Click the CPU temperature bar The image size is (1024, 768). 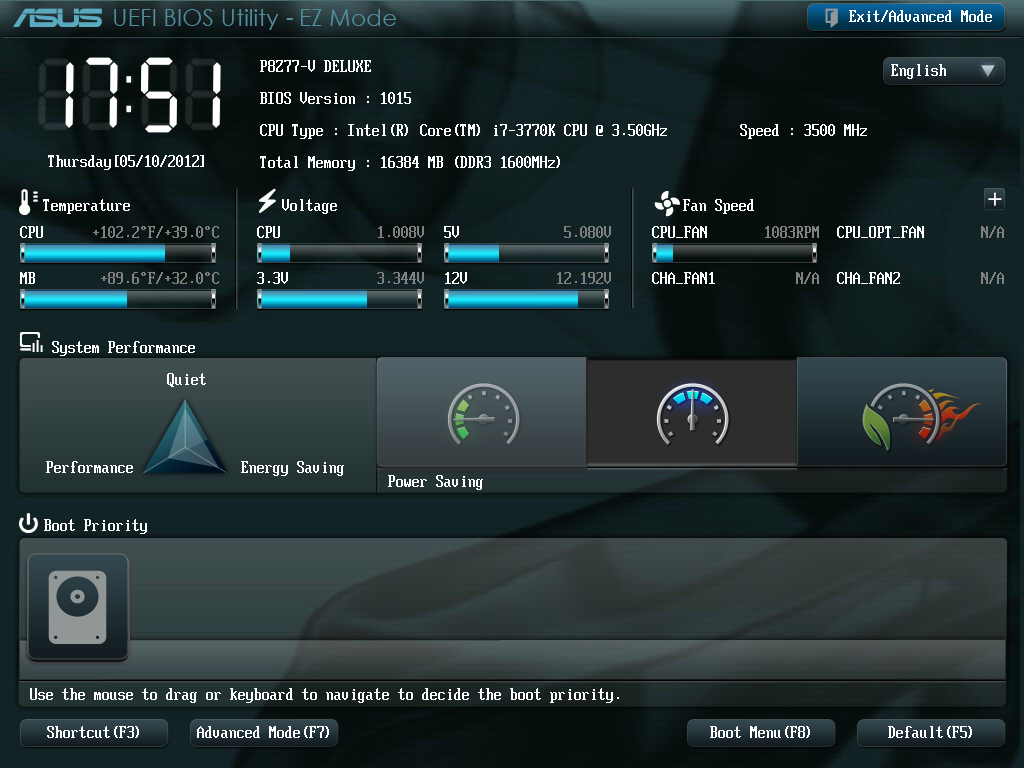point(118,253)
